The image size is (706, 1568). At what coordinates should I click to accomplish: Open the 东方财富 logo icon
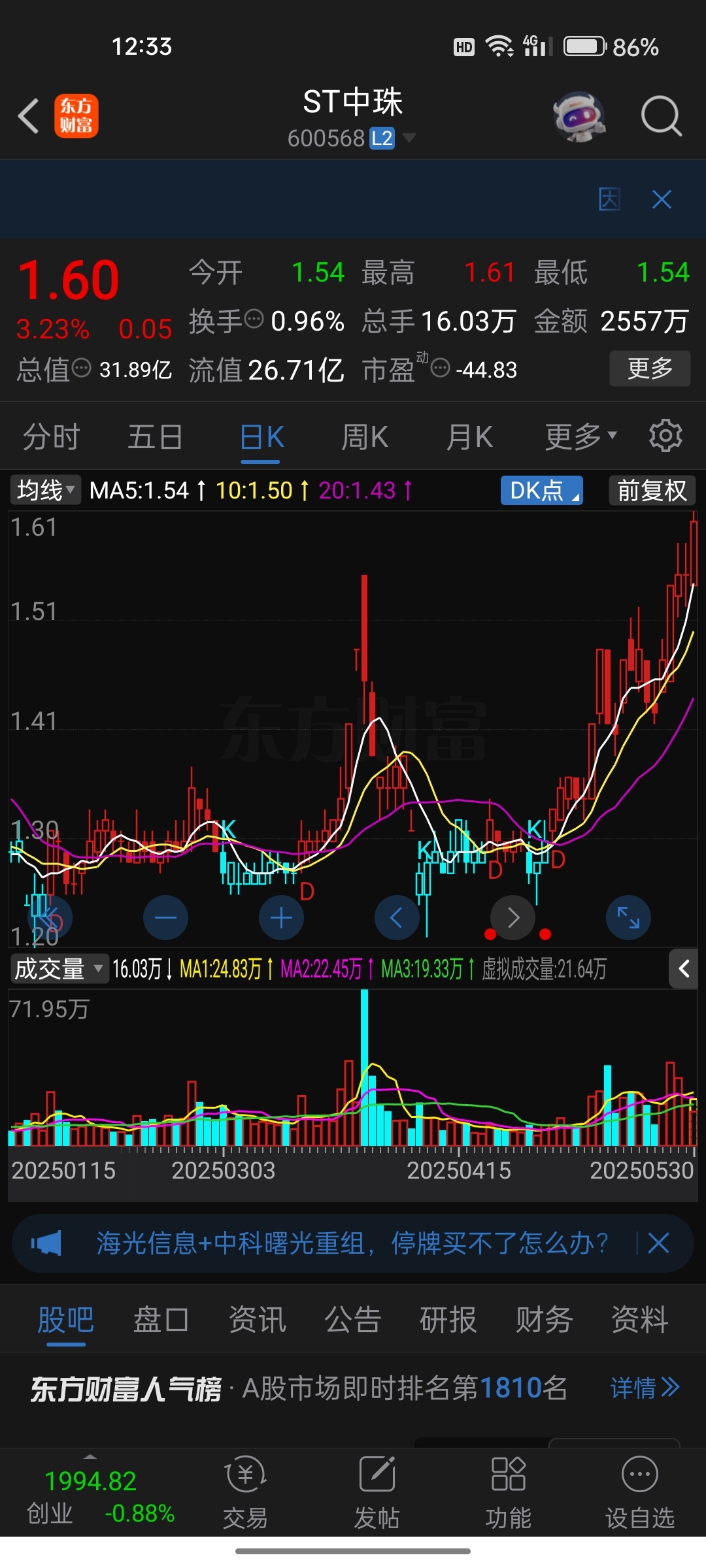click(76, 116)
